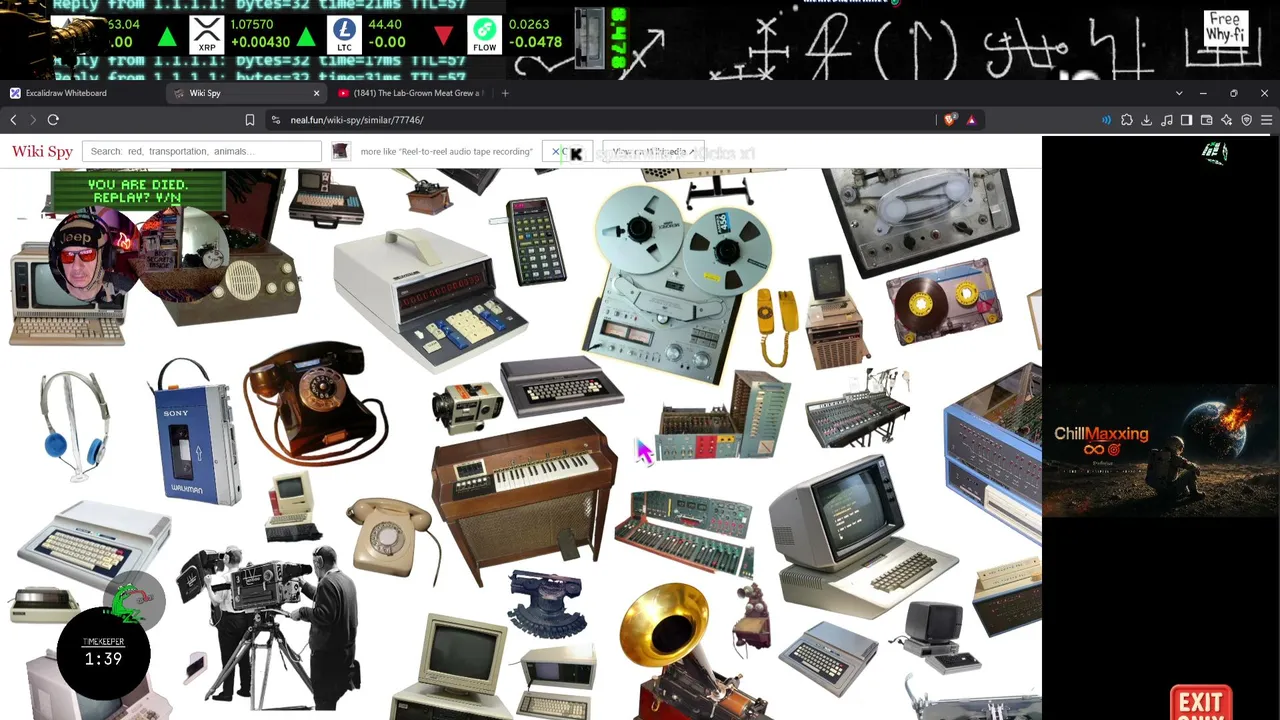Click the small filter thumbnail beside search

(340, 151)
